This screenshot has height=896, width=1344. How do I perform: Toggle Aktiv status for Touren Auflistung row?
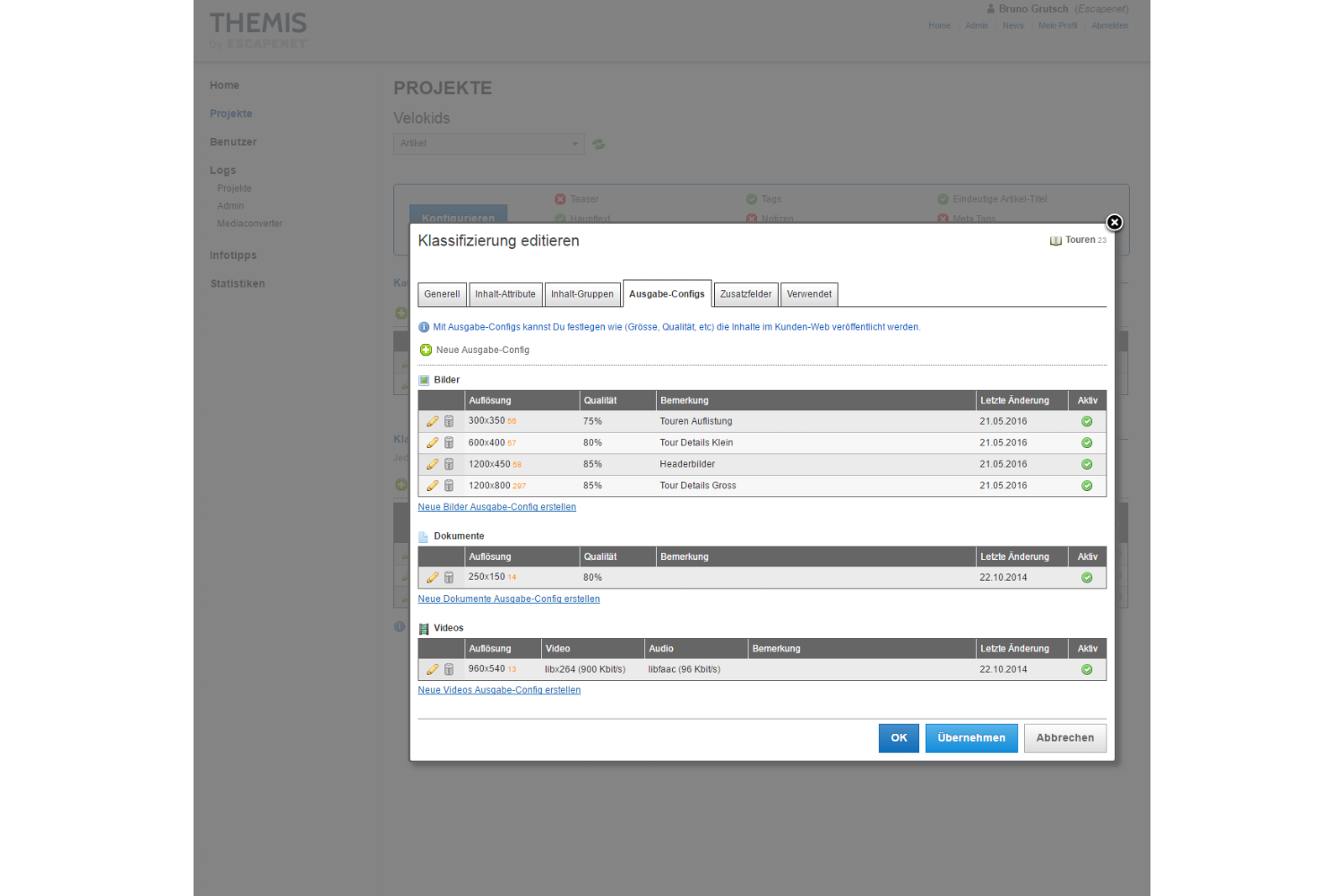1087,421
